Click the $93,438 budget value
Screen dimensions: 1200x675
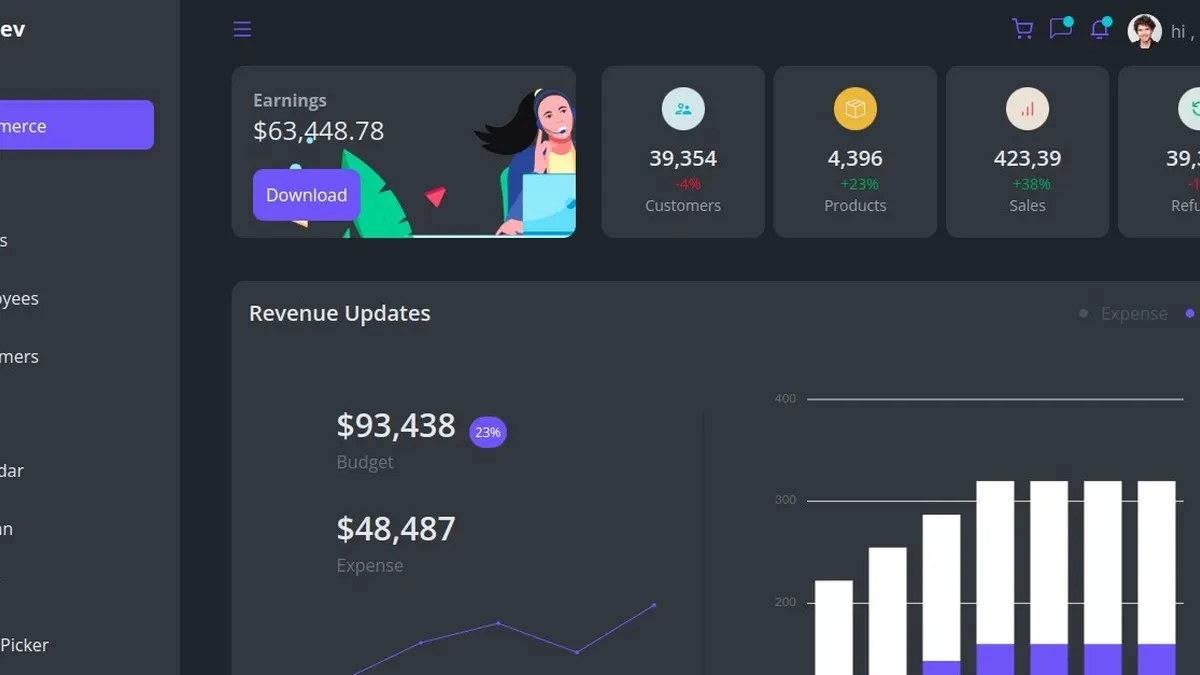[396, 425]
